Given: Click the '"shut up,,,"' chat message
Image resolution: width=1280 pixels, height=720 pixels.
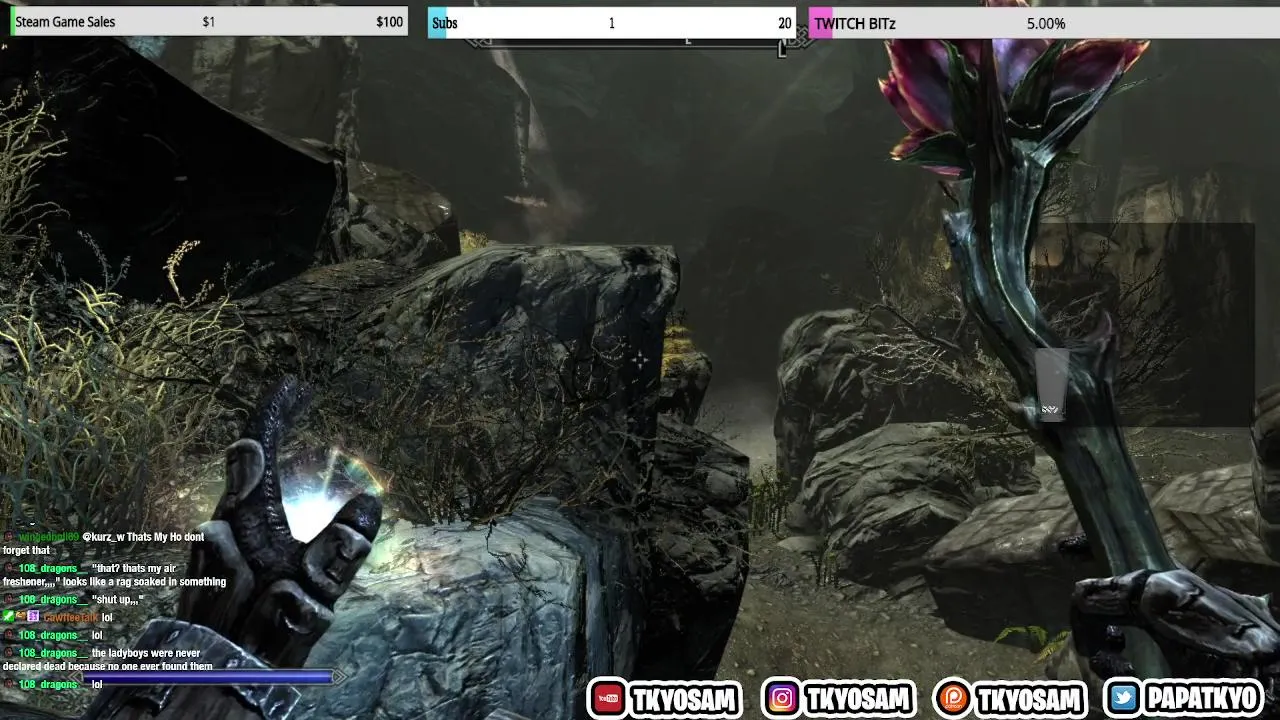Looking at the screenshot, I should pos(117,600).
